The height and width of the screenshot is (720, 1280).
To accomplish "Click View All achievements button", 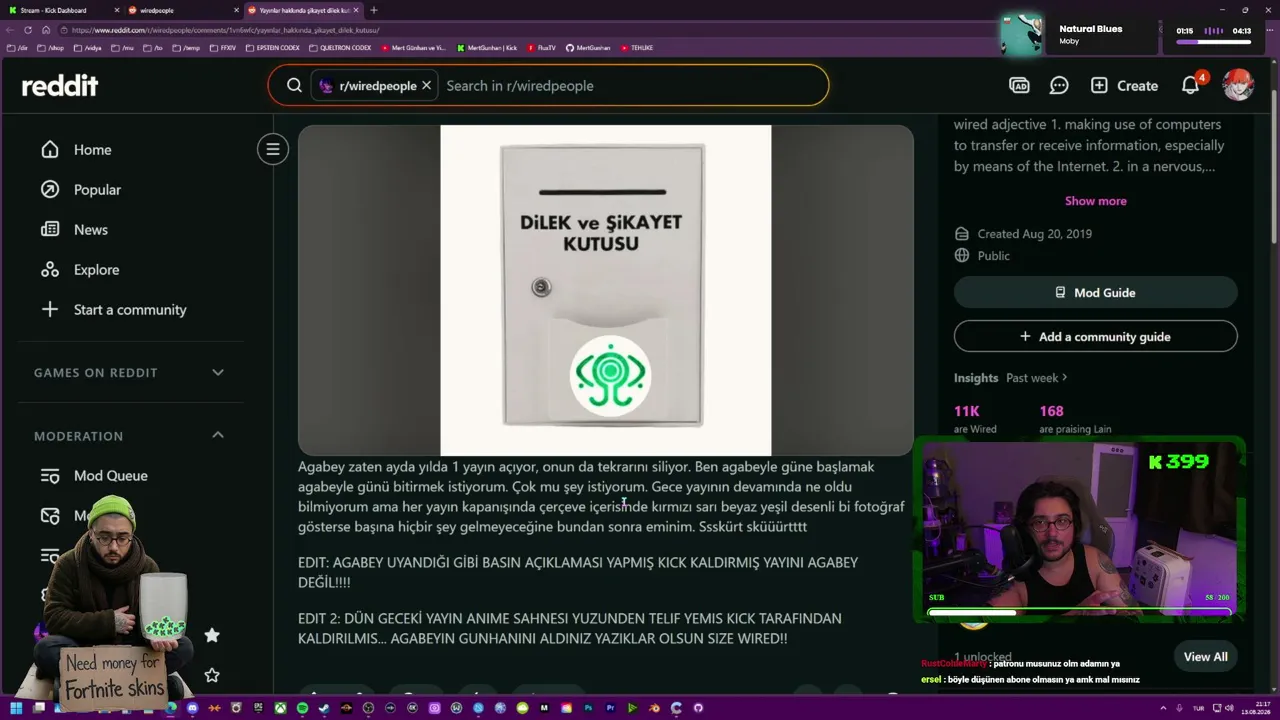I will [x=1205, y=657].
